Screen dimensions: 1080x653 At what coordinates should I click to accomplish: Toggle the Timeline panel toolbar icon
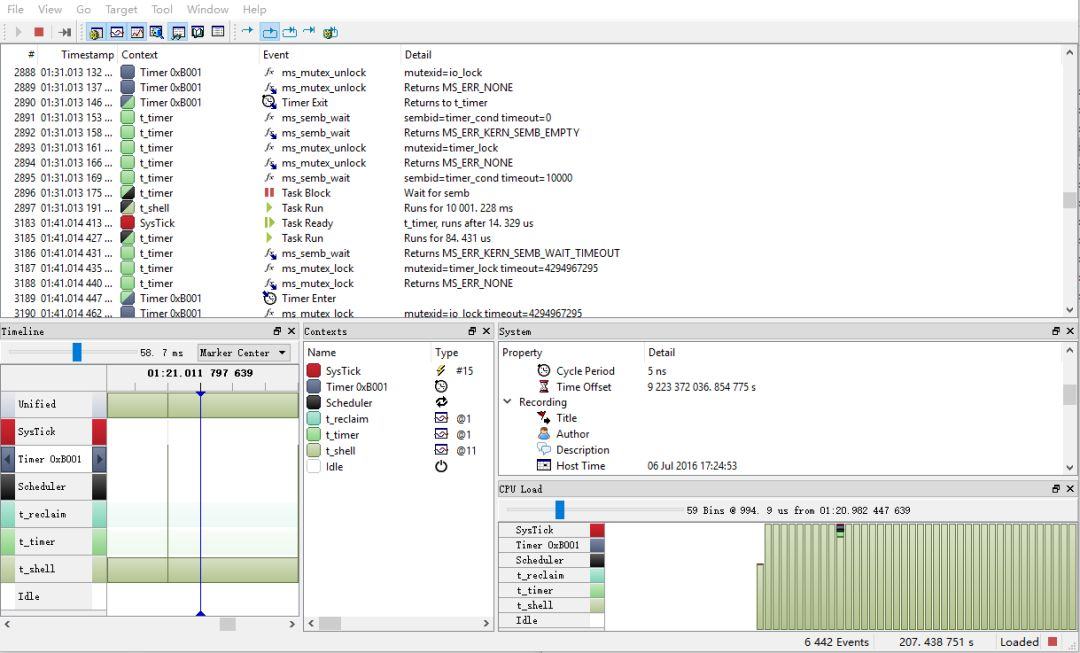click(x=119, y=31)
